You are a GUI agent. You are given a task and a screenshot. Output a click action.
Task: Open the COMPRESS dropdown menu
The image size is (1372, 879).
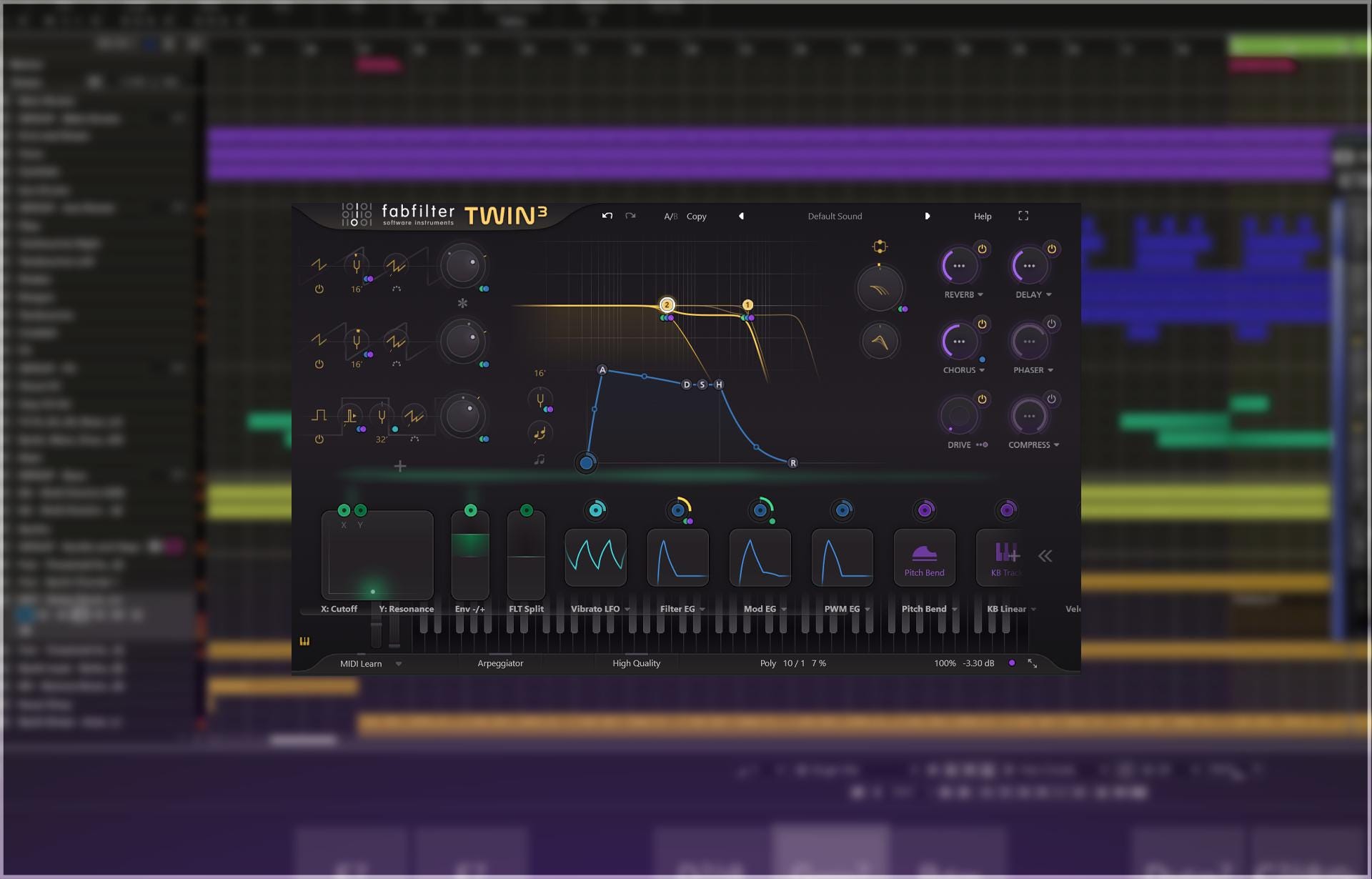(1033, 445)
